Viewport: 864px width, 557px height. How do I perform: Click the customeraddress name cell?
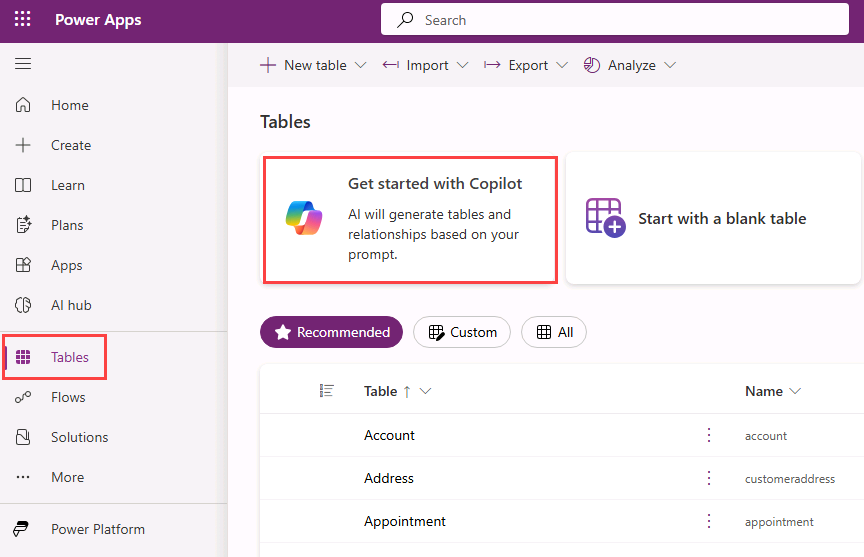790,479
